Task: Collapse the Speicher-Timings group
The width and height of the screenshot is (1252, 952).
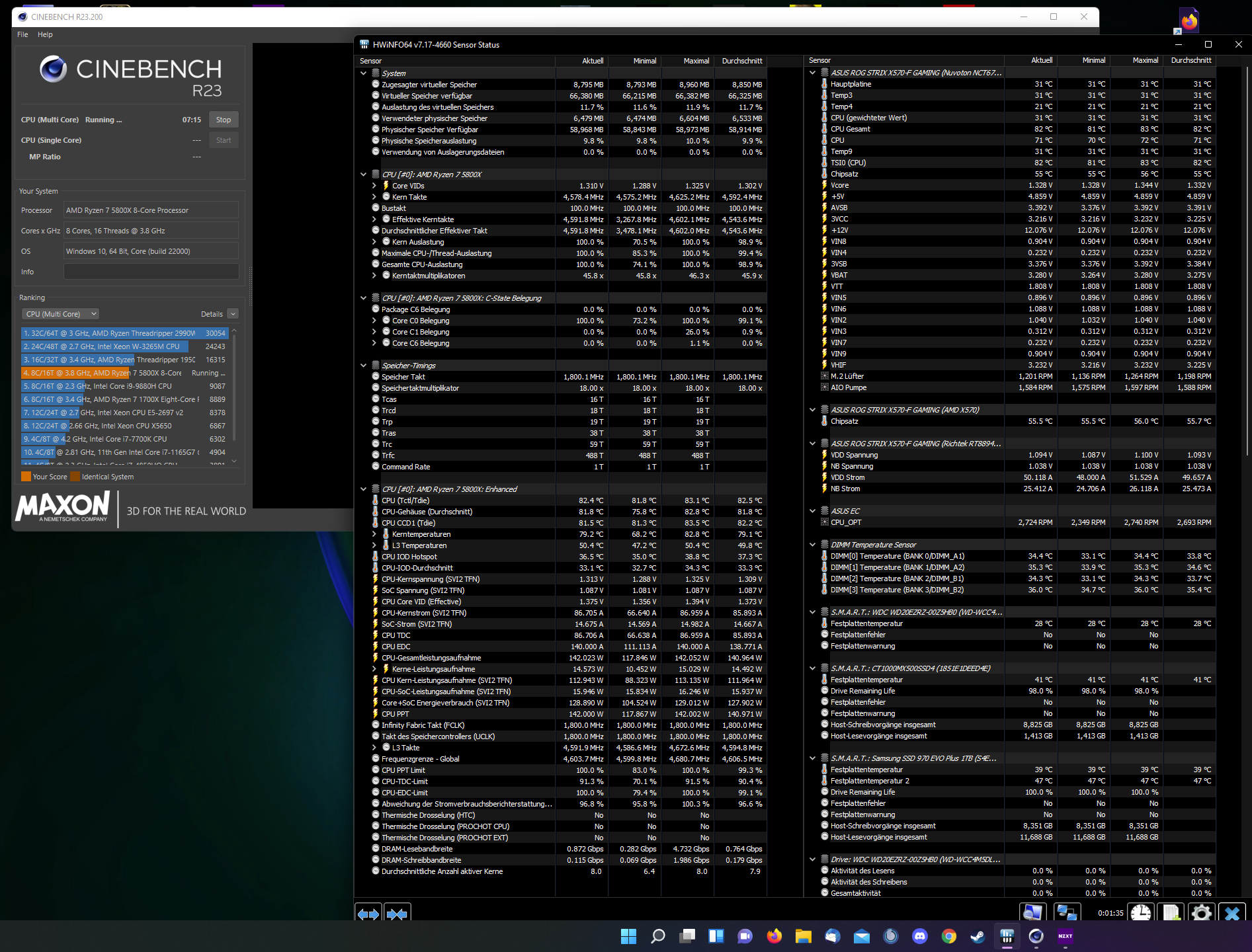Action: [x=363, y=366]
